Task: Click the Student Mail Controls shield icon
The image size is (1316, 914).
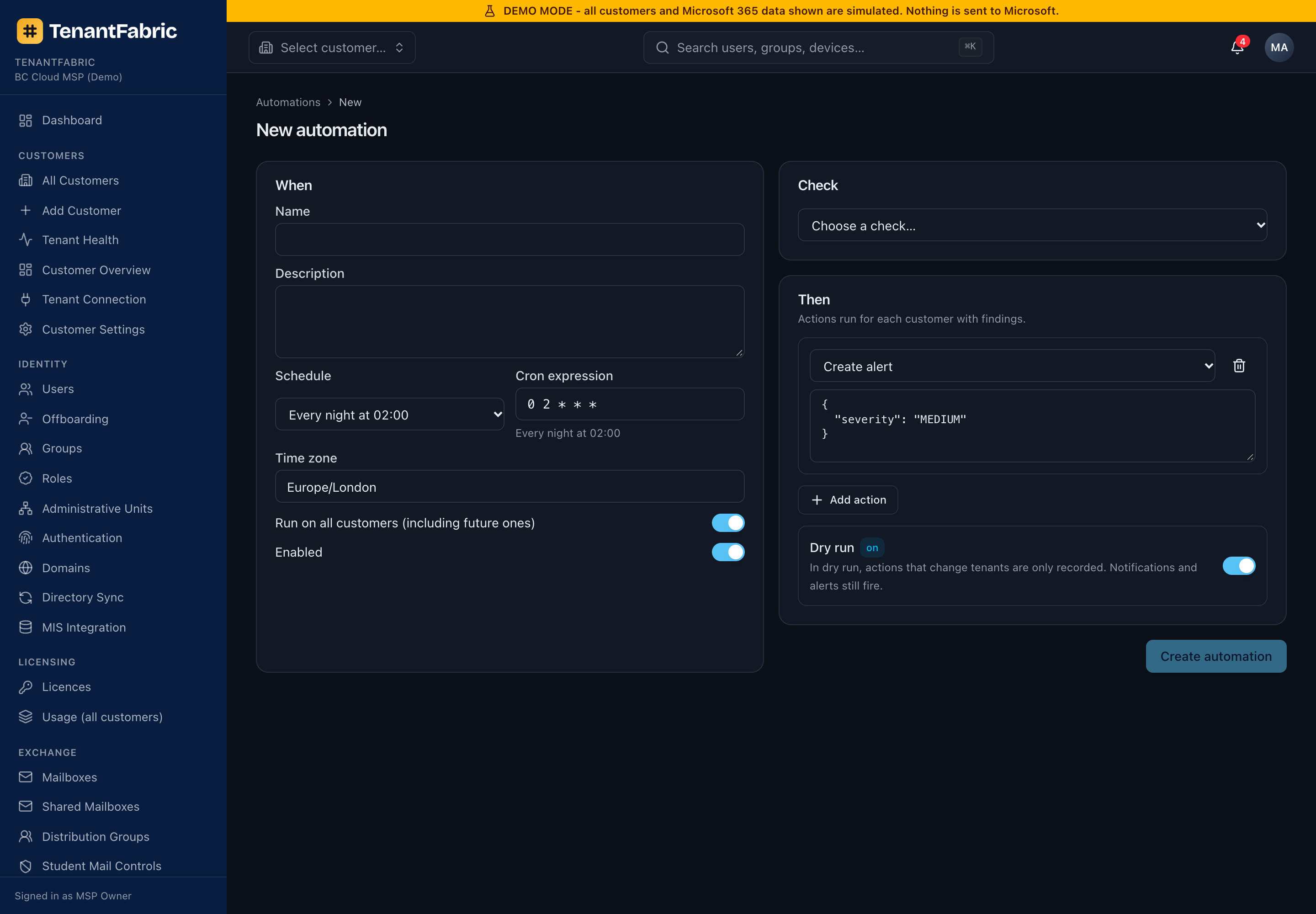Action: 25,866
